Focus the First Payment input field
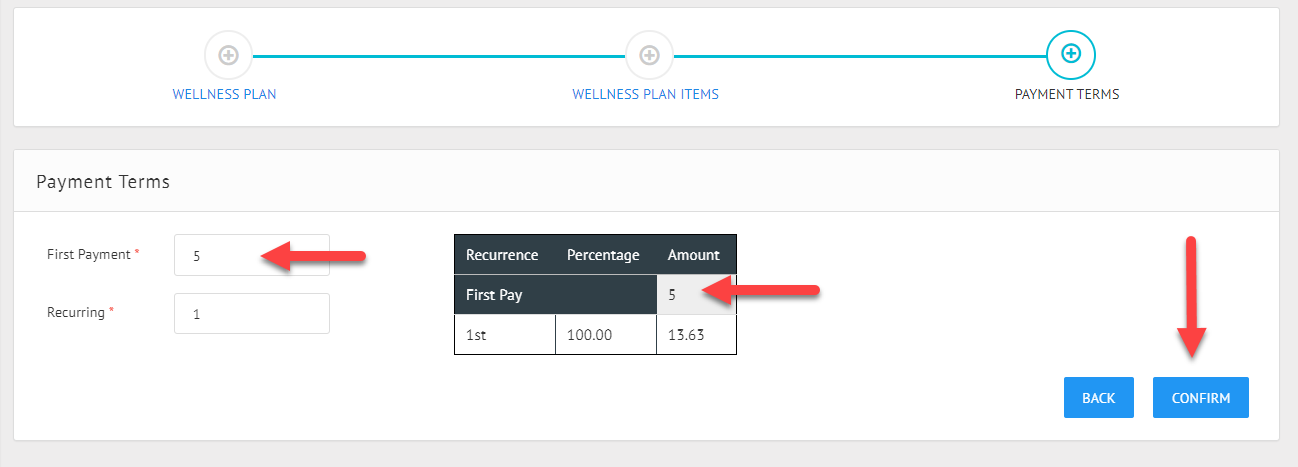The height and width of the screenshot is (467, 1298). pyautogui.click(x=251, y=255)
